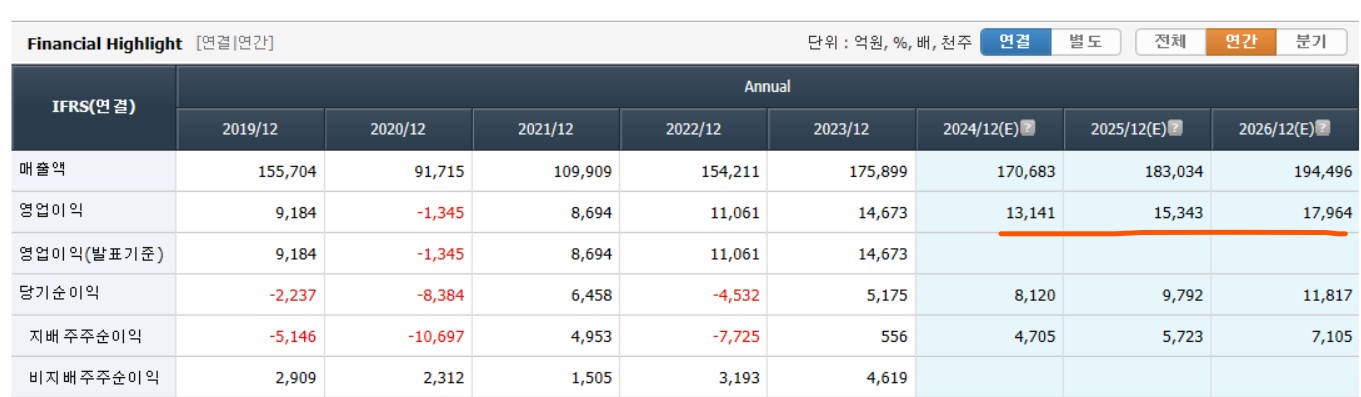1361x397 pixels.
Task: Click controlling interest value 4,953
Action: point(591,337)
